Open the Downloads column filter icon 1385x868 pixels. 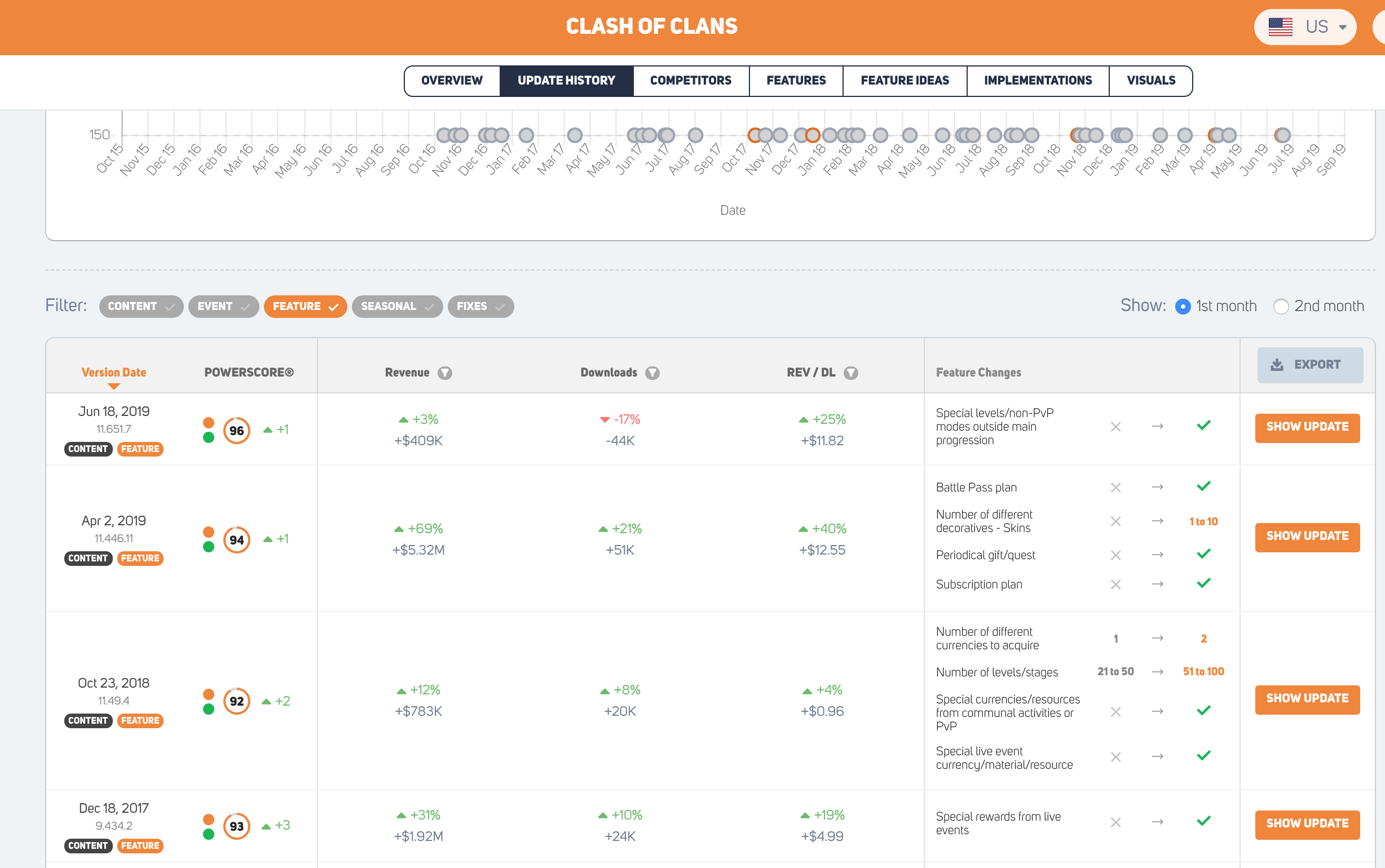[652, 373]
